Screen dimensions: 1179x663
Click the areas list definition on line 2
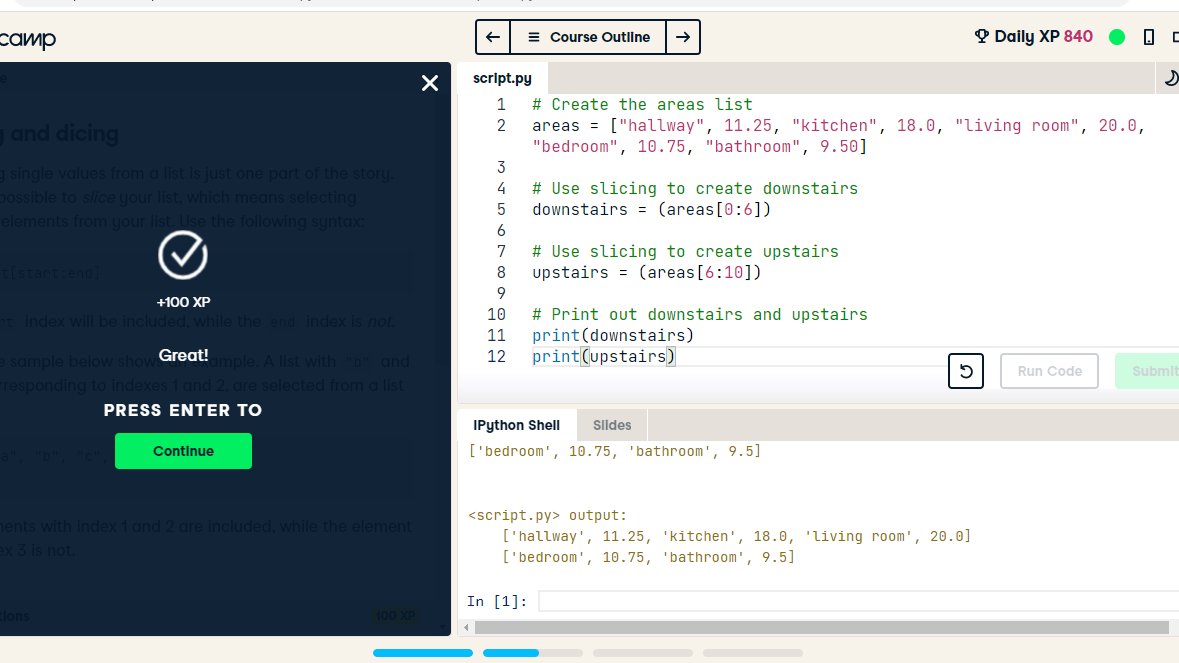coord(838,136)
